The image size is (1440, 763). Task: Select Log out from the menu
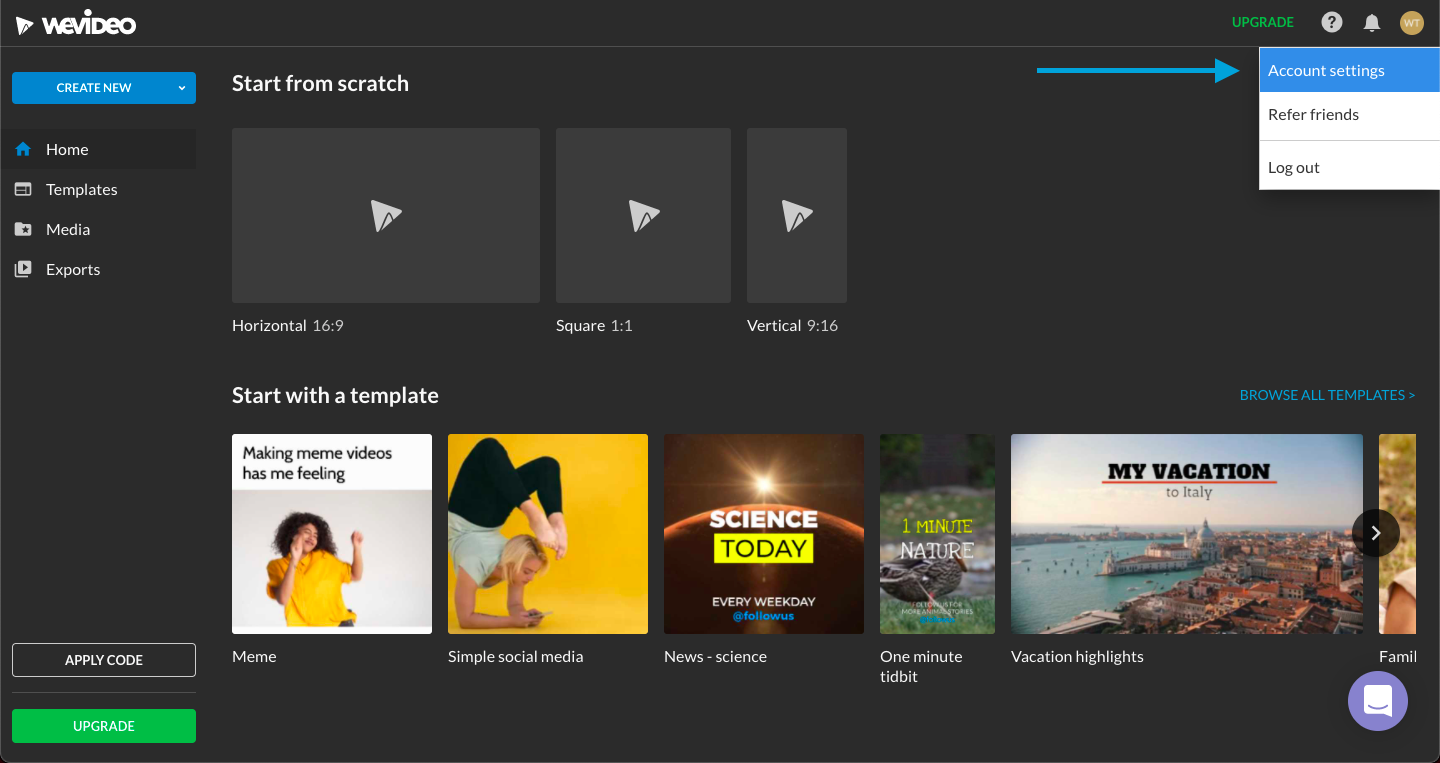tap(1294, 168)
